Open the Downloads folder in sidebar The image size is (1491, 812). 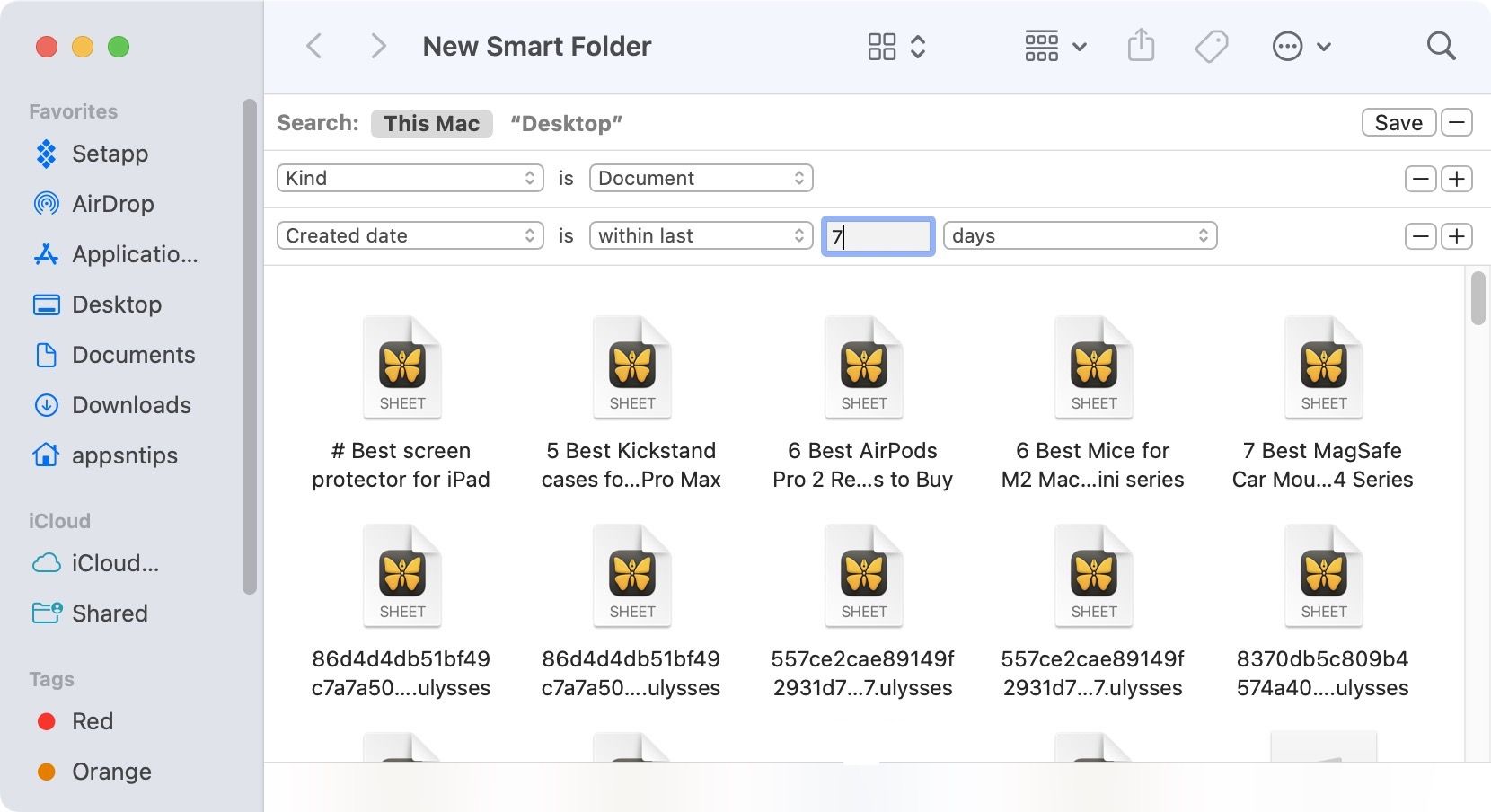(131, 405)
